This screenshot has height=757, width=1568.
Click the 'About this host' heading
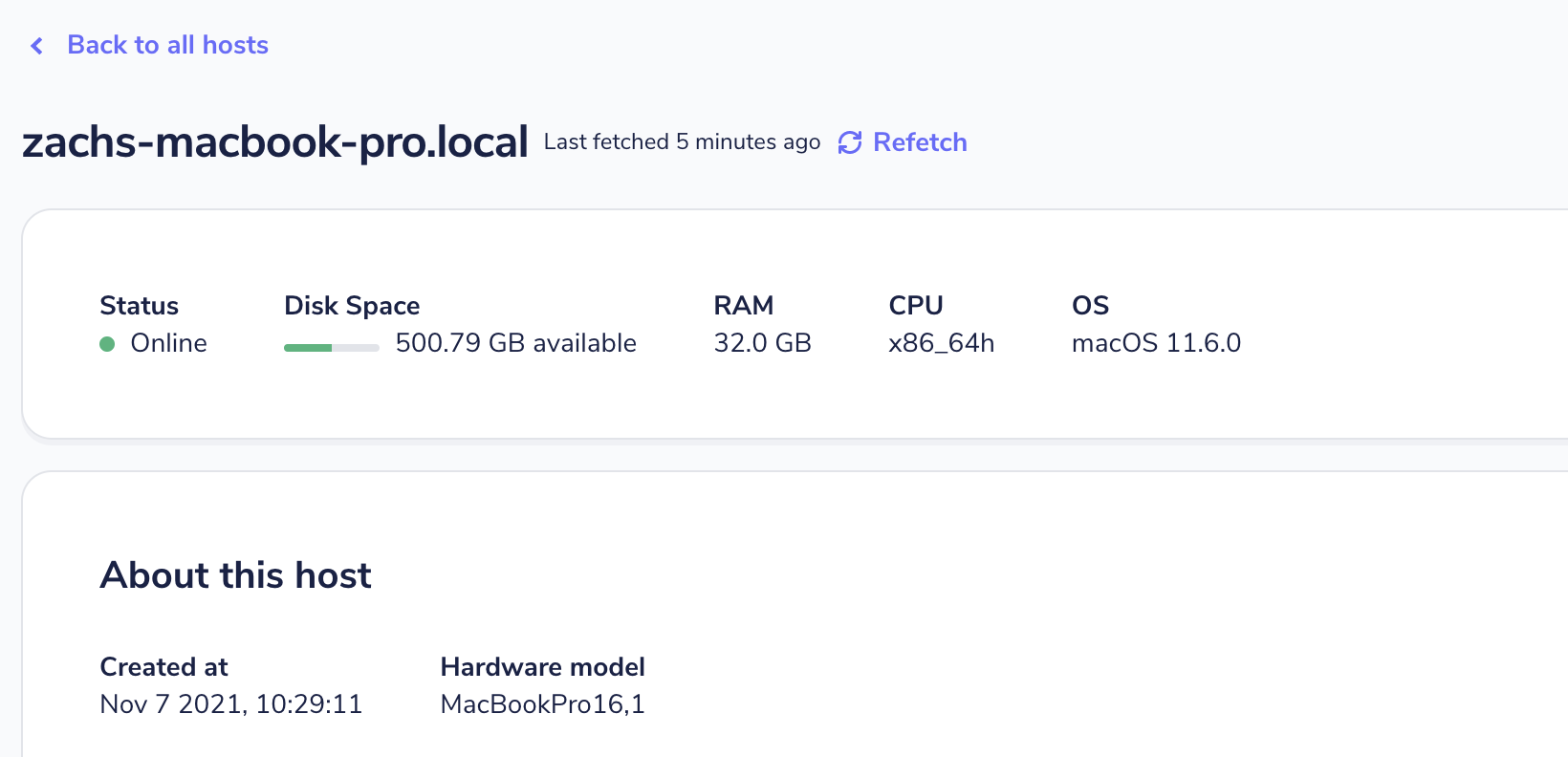(235, 575)
